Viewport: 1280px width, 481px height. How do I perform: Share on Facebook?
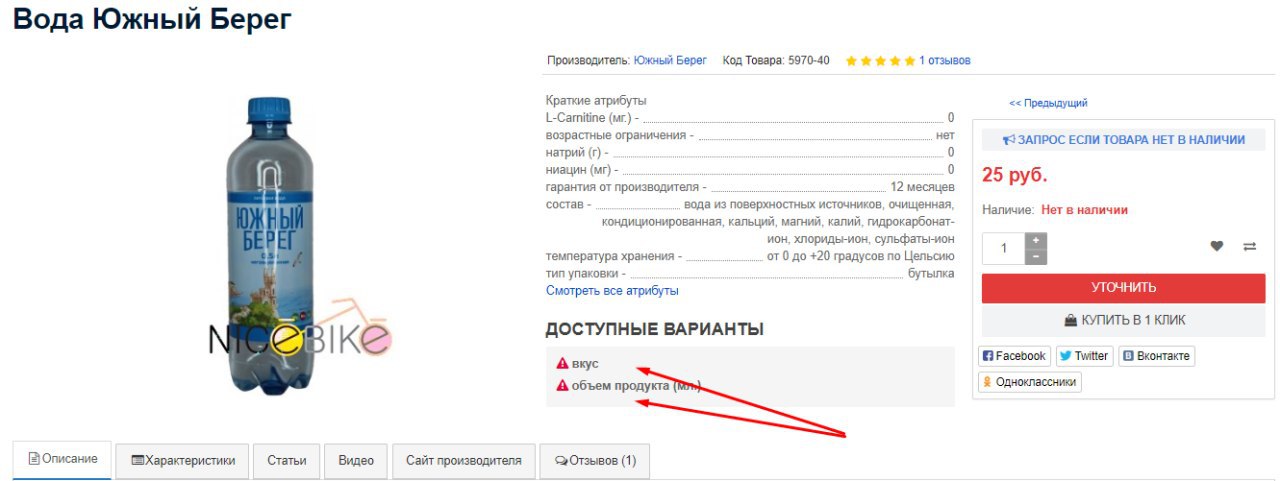tap(1014, 356)
